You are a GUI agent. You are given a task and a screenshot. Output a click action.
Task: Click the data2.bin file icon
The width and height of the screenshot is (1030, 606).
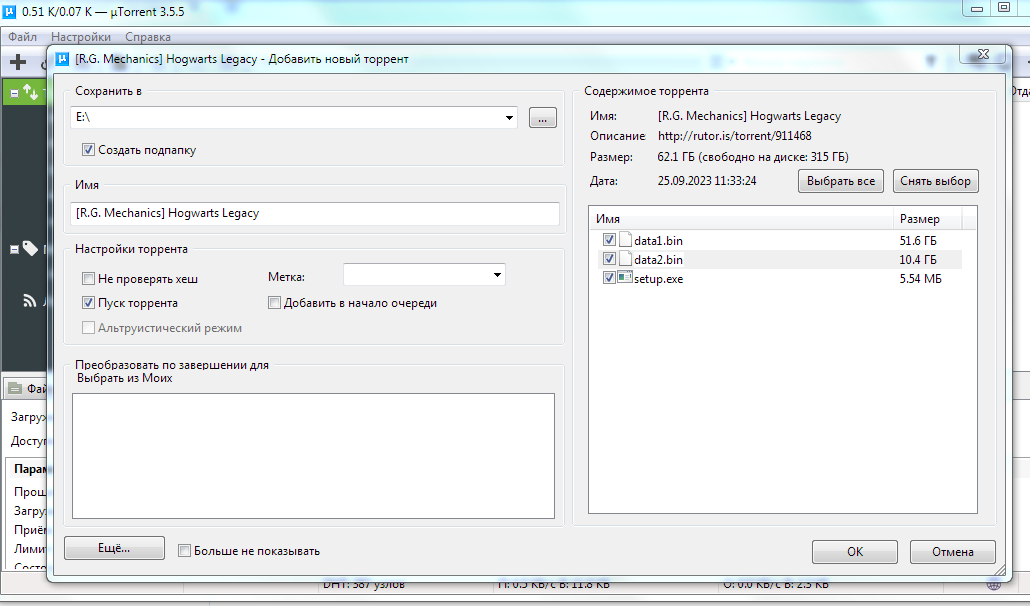625,259
